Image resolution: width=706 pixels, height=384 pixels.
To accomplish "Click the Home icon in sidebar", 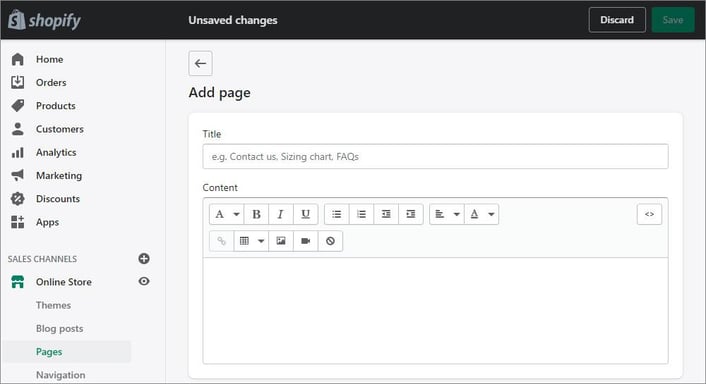I will coord(18,59).
